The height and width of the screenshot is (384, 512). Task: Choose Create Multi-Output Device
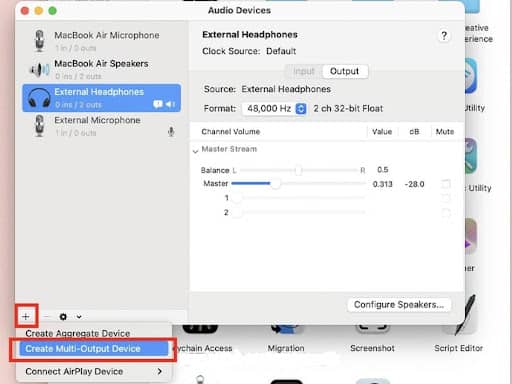93,349
